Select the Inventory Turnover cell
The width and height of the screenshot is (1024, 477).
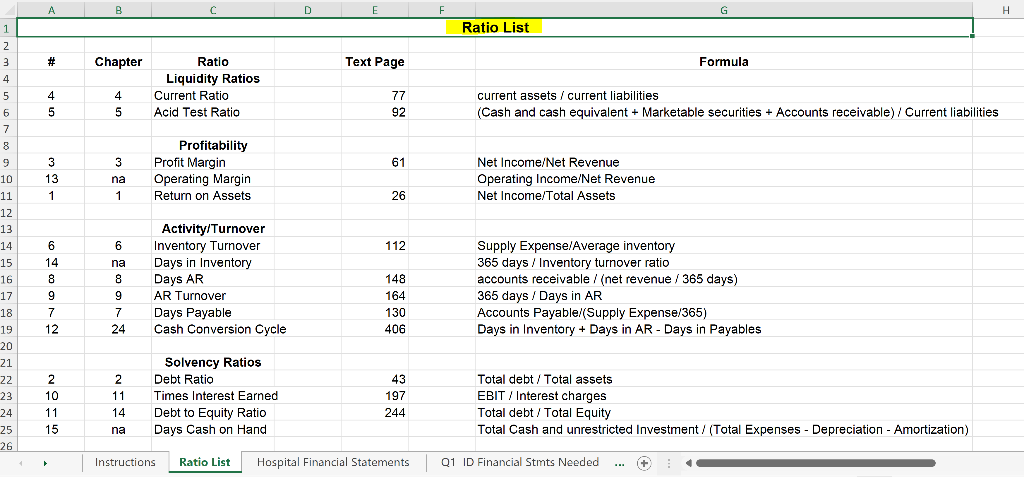(x=212, y=246)
